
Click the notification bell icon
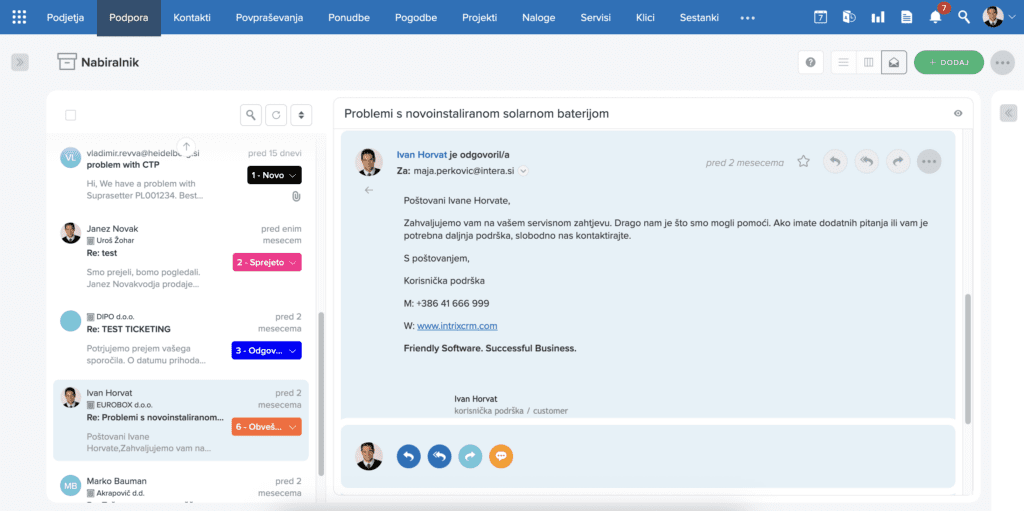(x=935, y=17)
